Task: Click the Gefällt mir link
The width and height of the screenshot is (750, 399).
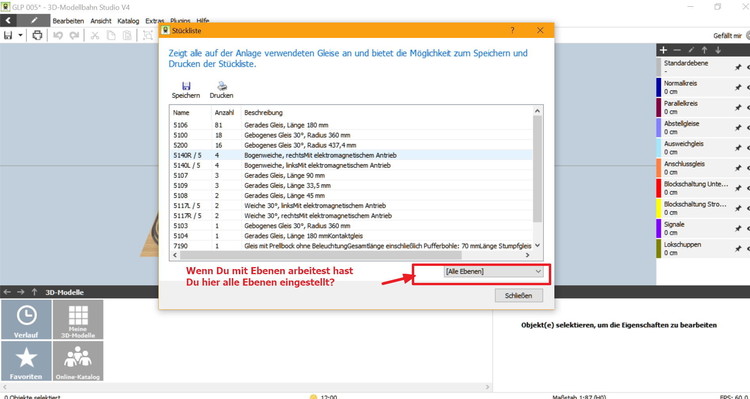Action: coord(727,36)
